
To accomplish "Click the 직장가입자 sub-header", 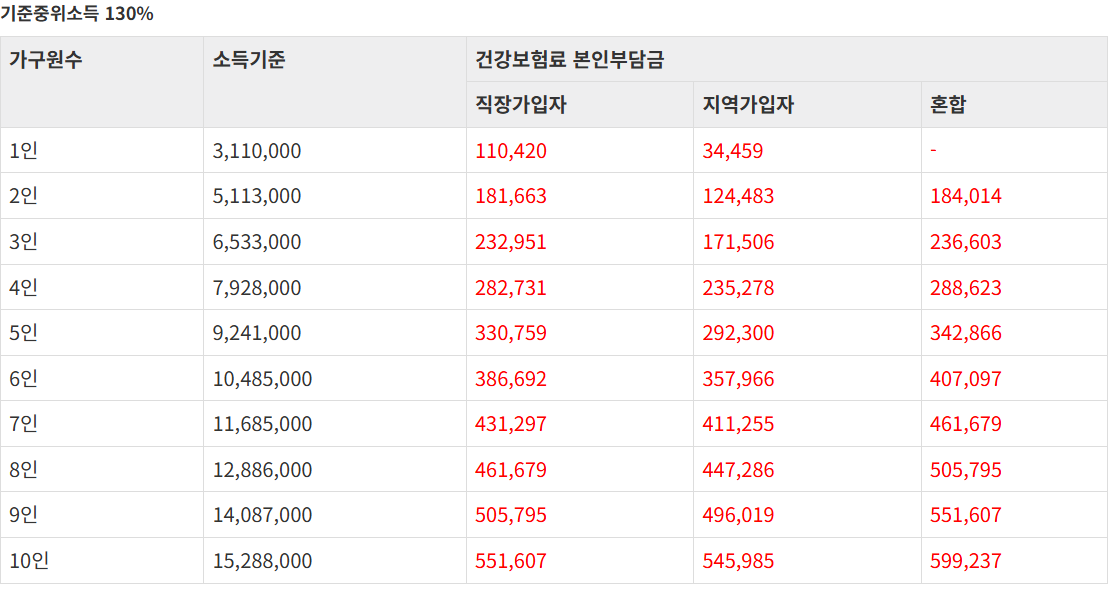I will click(520, 105).
